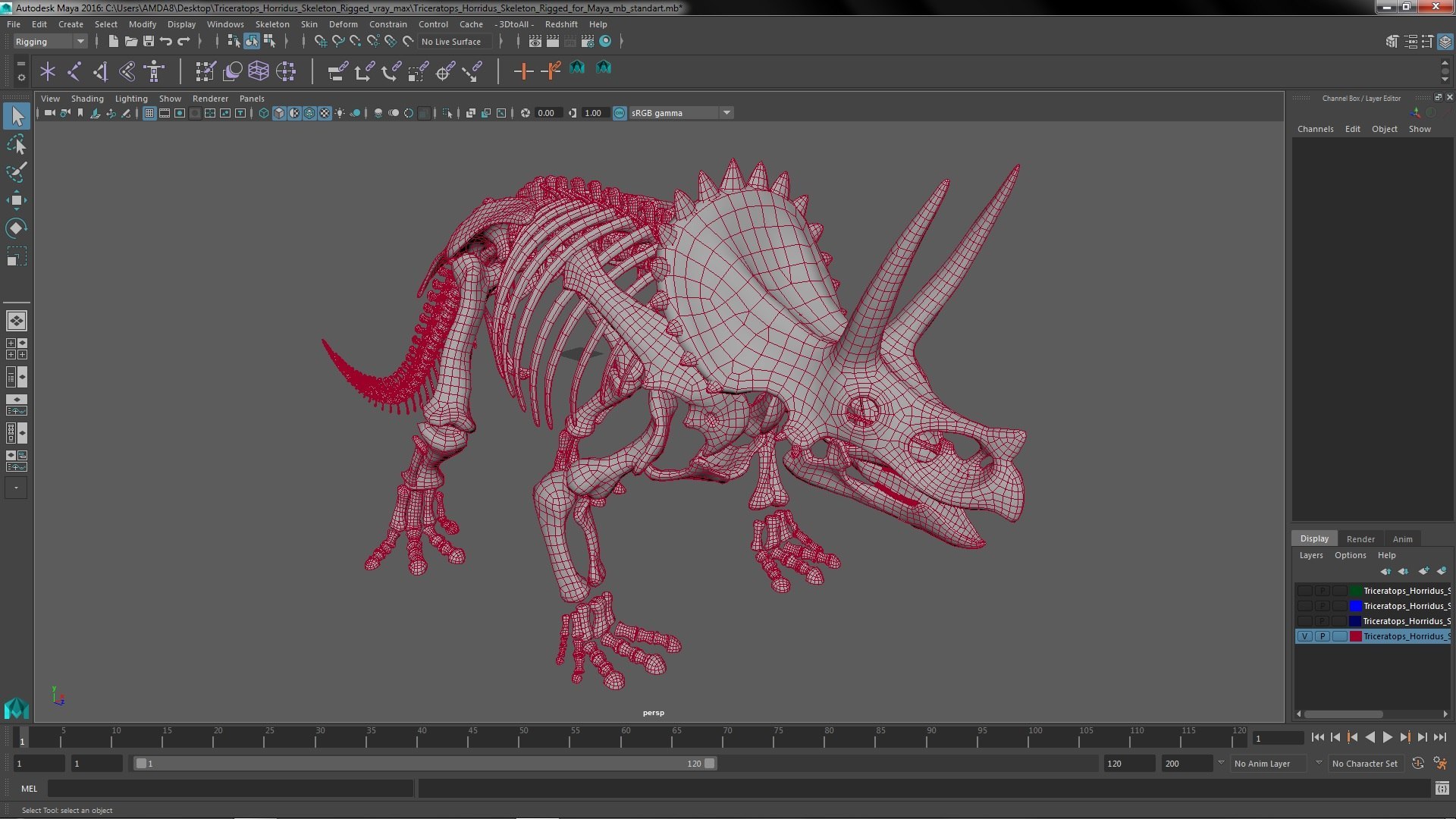Activate the Scale tool

click(x=16, y=256)
